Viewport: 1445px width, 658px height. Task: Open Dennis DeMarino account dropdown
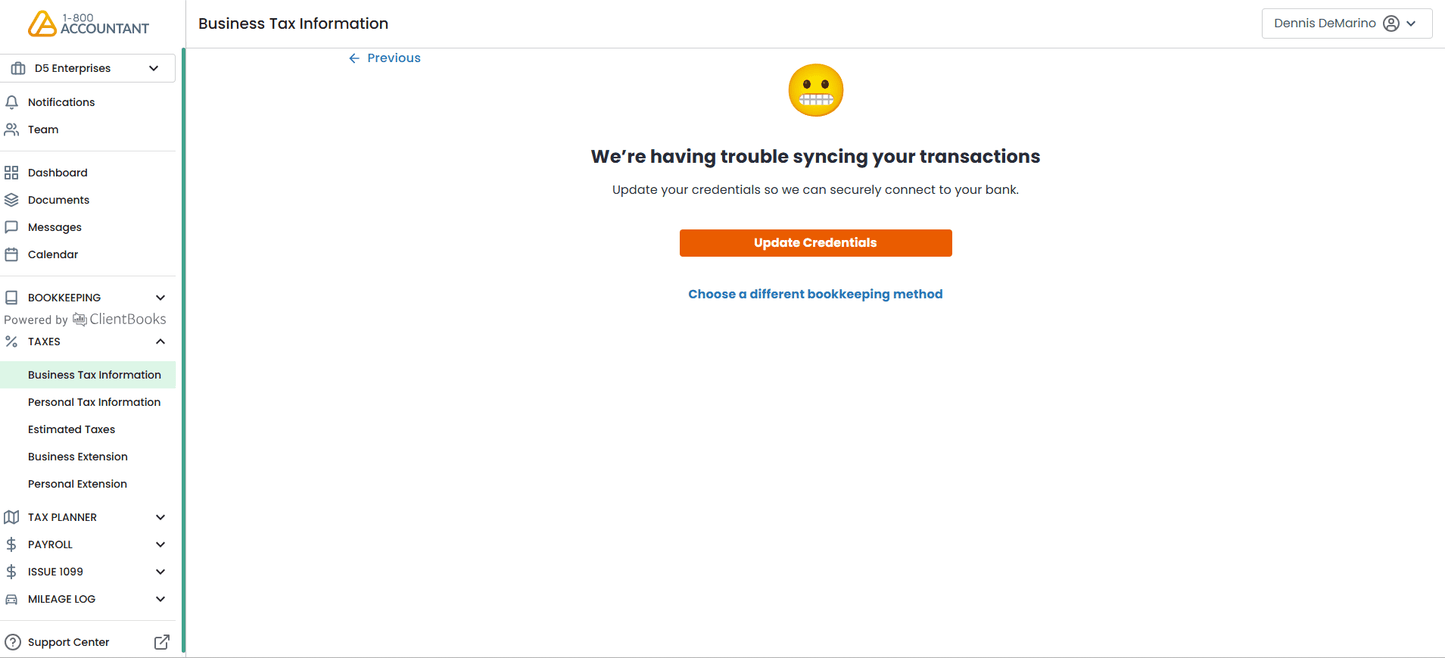pos(1345,24)
